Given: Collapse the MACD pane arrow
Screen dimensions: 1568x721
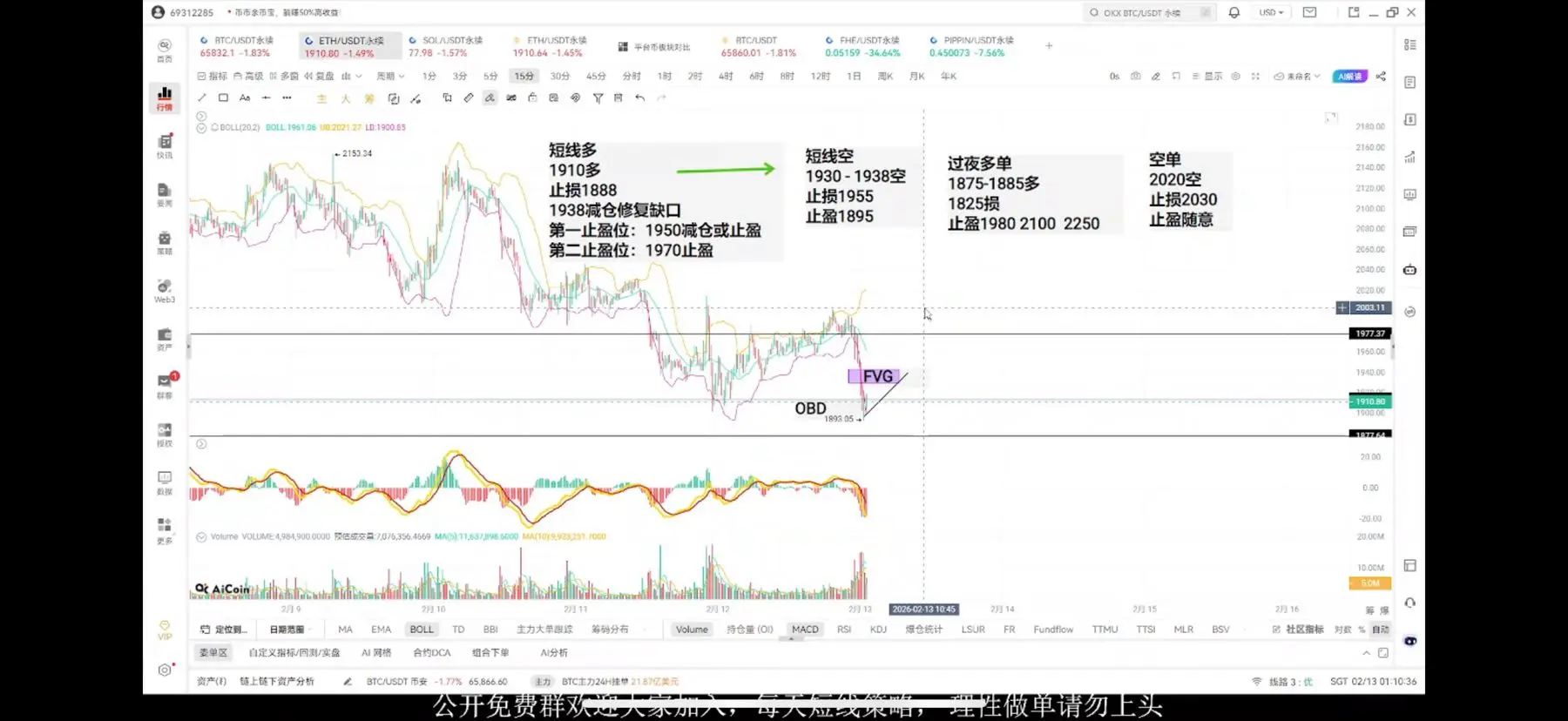Looking at the screenshot, I should [x=201, y=444].
